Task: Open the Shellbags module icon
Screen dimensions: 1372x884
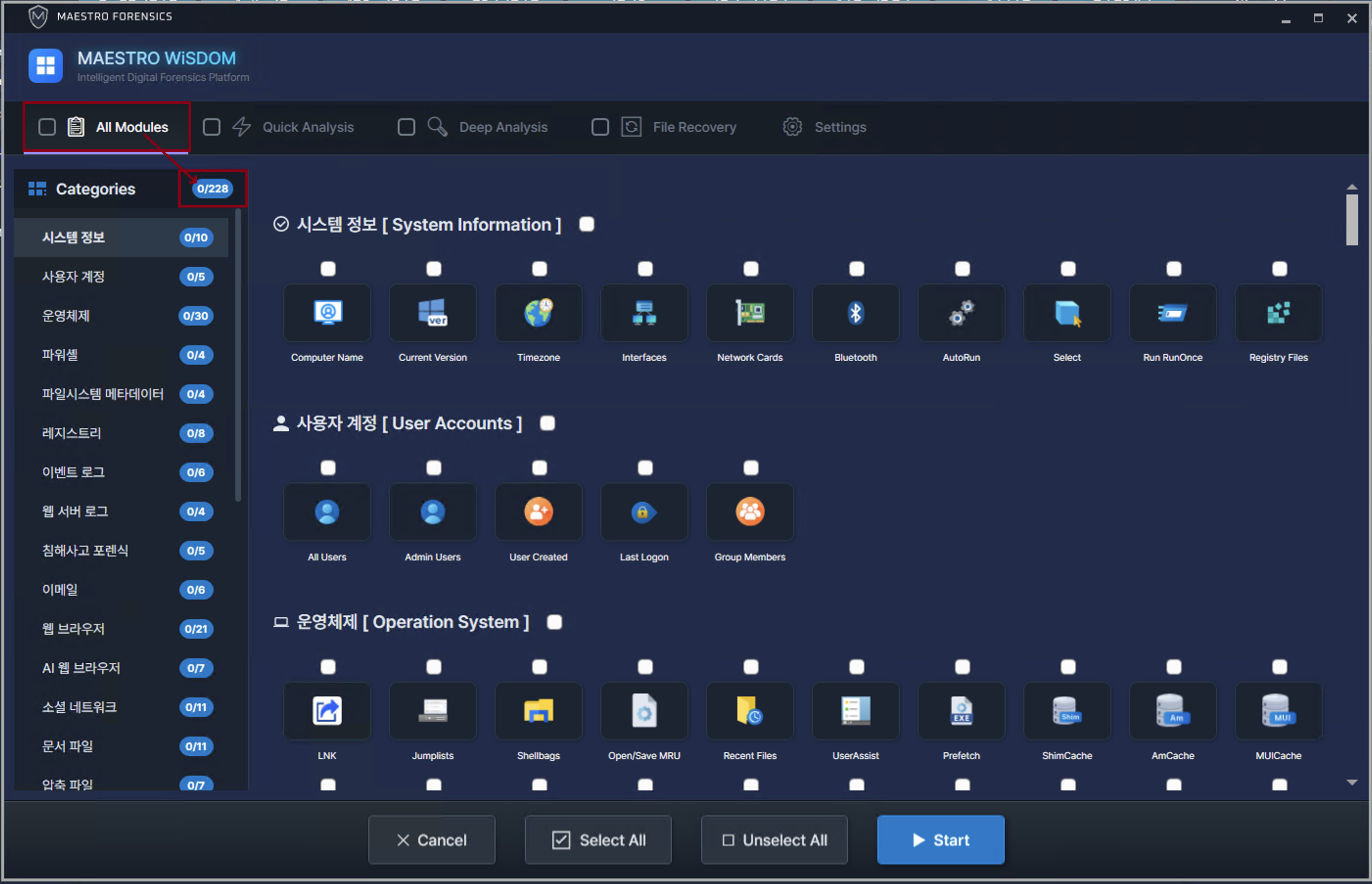Action: [539, 711]
